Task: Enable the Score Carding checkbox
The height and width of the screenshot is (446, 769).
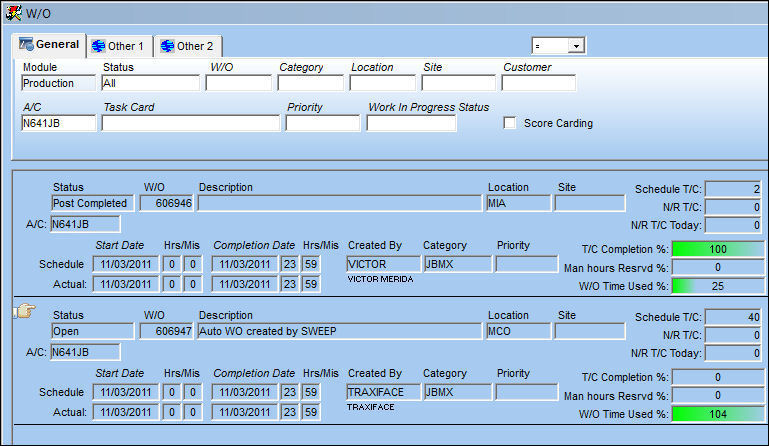Action: [510, 123]
